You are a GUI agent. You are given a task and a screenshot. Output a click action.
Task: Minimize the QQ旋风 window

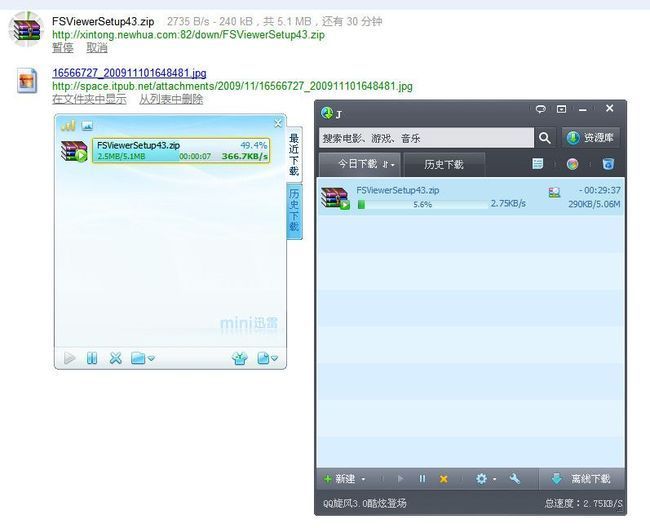pyautogui.click(x=582, y=110)
